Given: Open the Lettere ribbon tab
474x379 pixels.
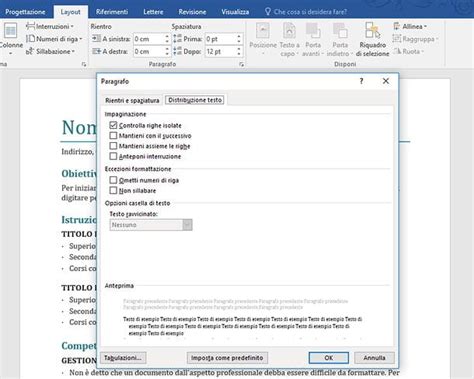Looking at the screenshot, I should pos(153,12).
